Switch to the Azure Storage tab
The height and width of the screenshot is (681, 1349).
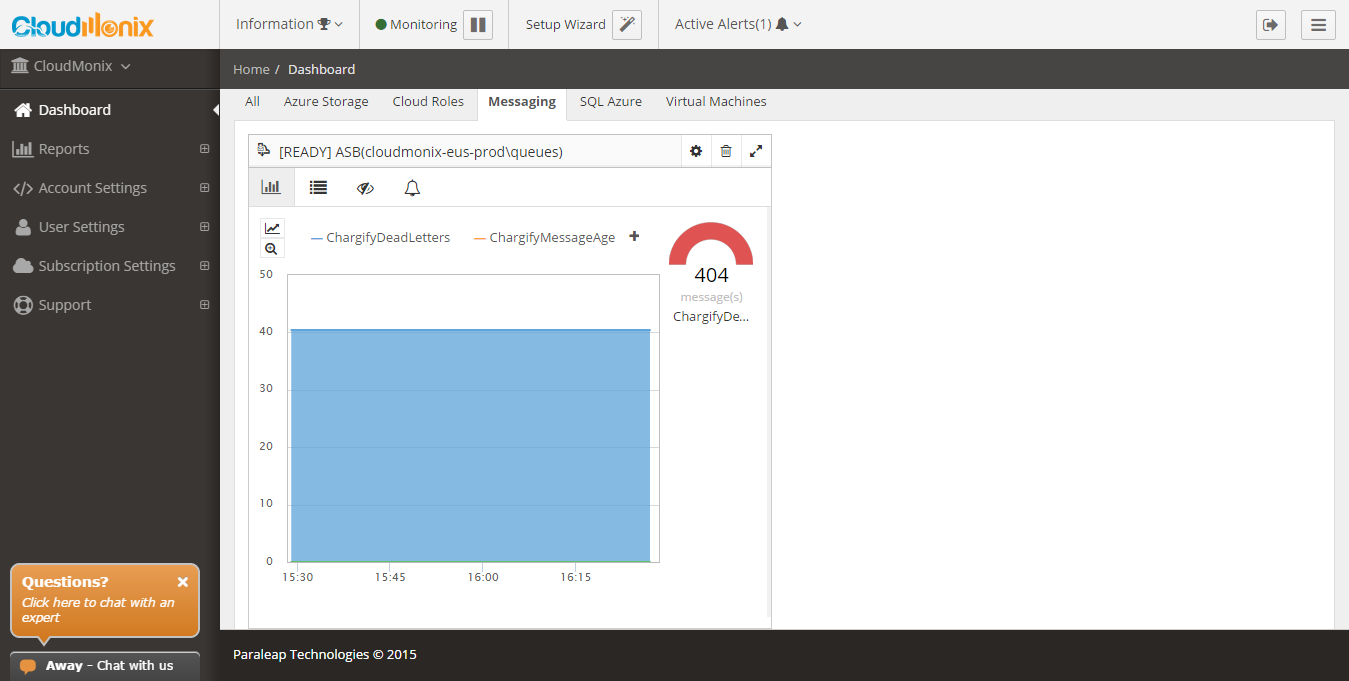point(326,102)
